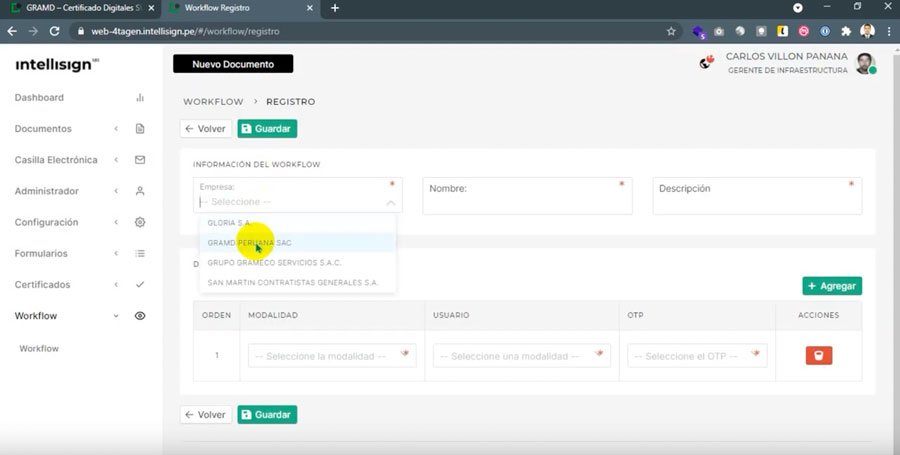This screenshot has height=455, width=900.
Task: Open the Workflow submenu item
Action: 39,348
